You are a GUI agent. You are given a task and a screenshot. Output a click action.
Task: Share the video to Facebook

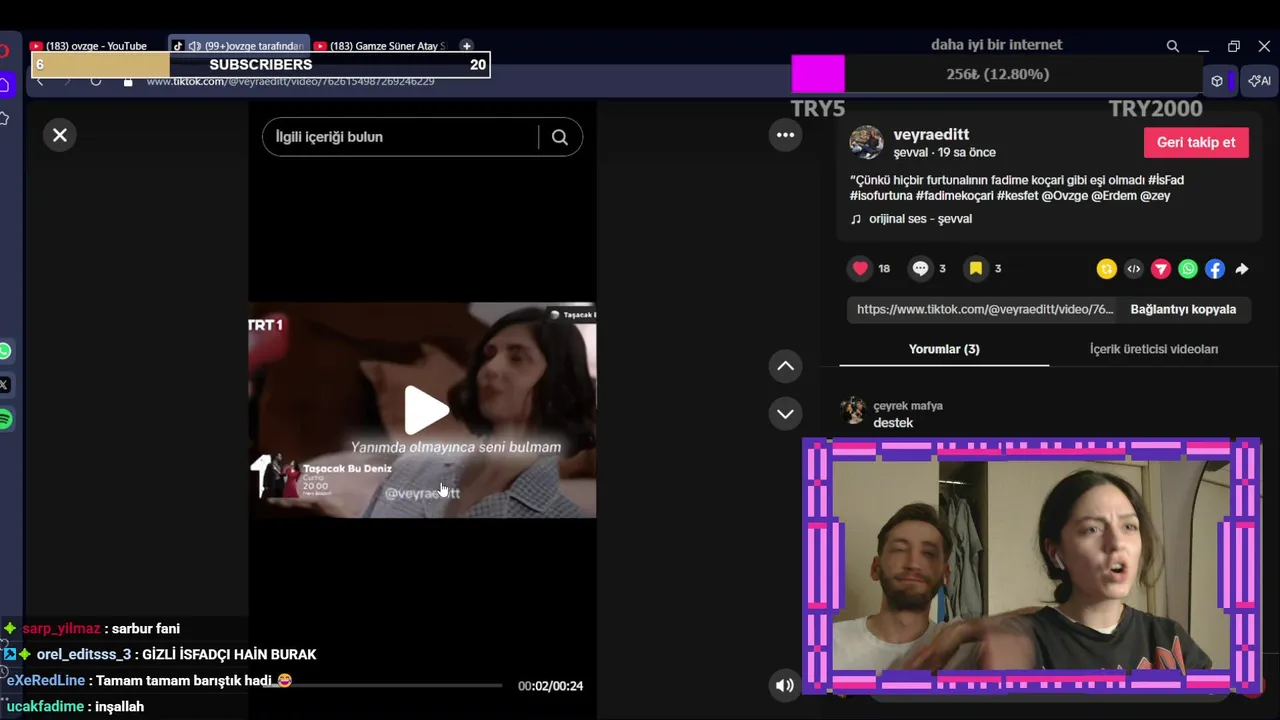(1214, 269)
